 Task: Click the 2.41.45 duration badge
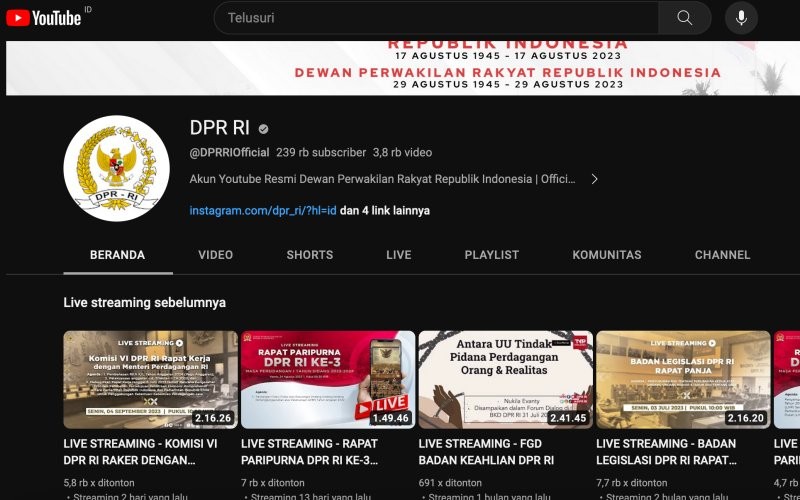click(568, 418)
